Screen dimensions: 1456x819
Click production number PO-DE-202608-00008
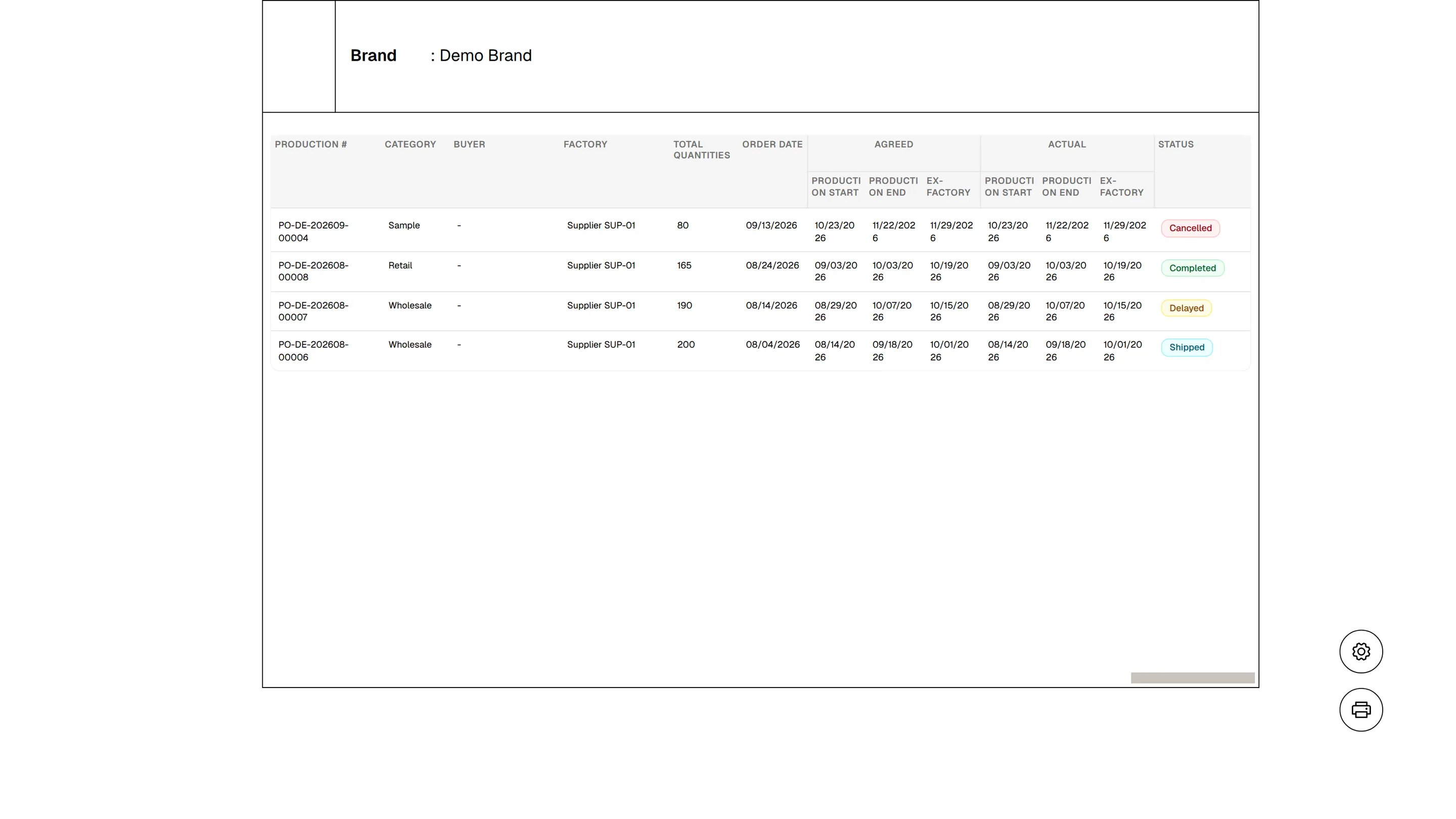tap(313, 271)
